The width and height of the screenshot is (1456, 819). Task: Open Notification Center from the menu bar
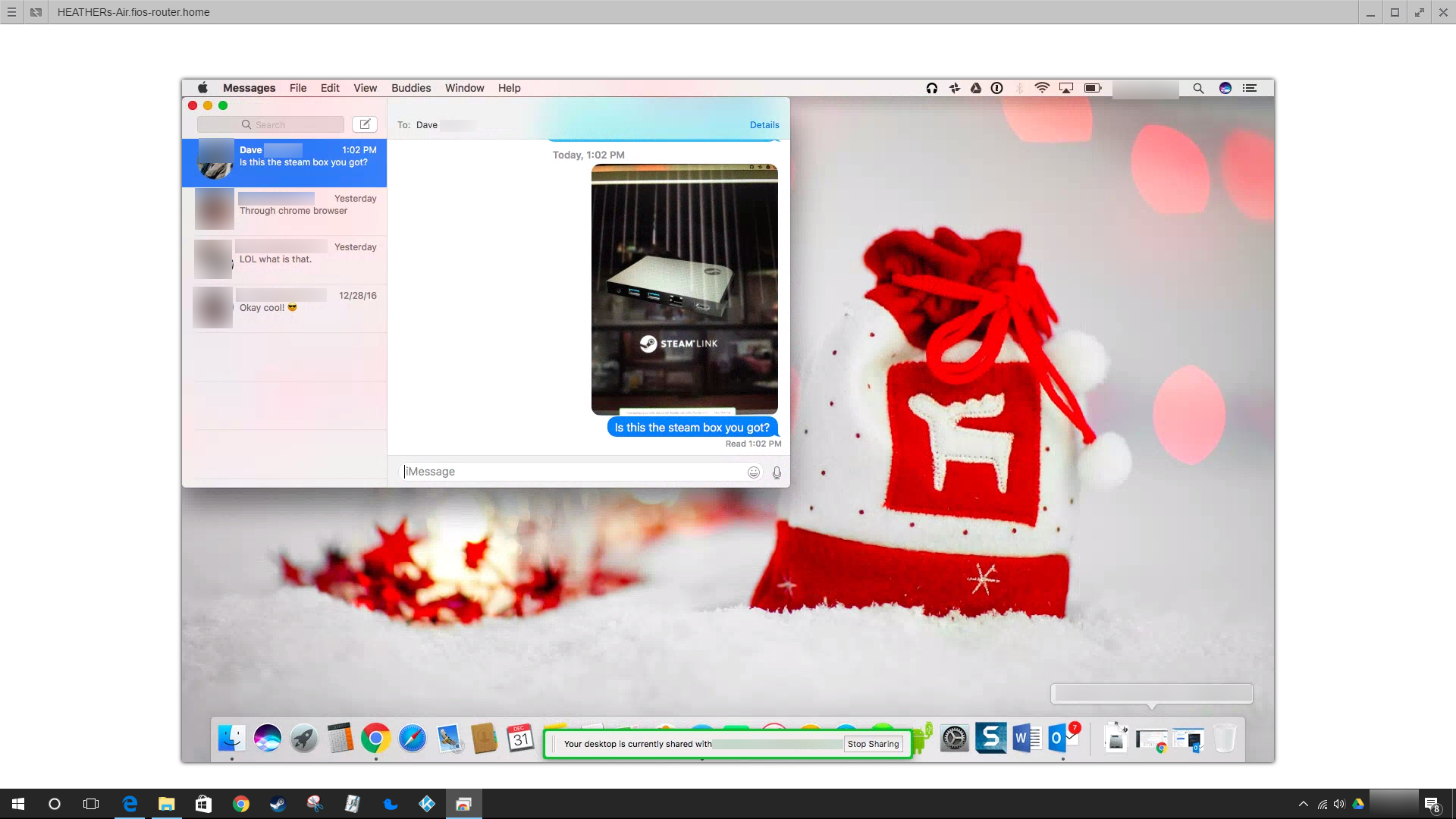pos(1249,88)
